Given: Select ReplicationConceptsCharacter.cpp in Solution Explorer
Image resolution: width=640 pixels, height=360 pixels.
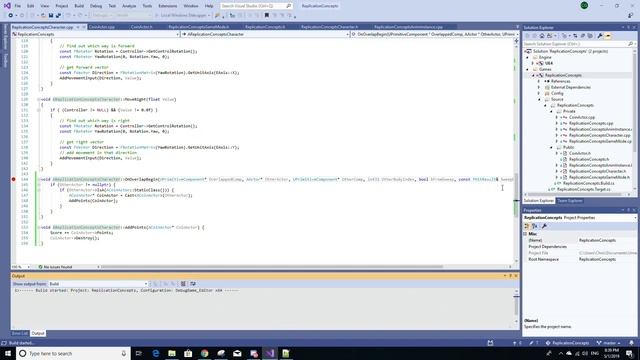Looking at the screenshot, I should (x=599, y=135).
